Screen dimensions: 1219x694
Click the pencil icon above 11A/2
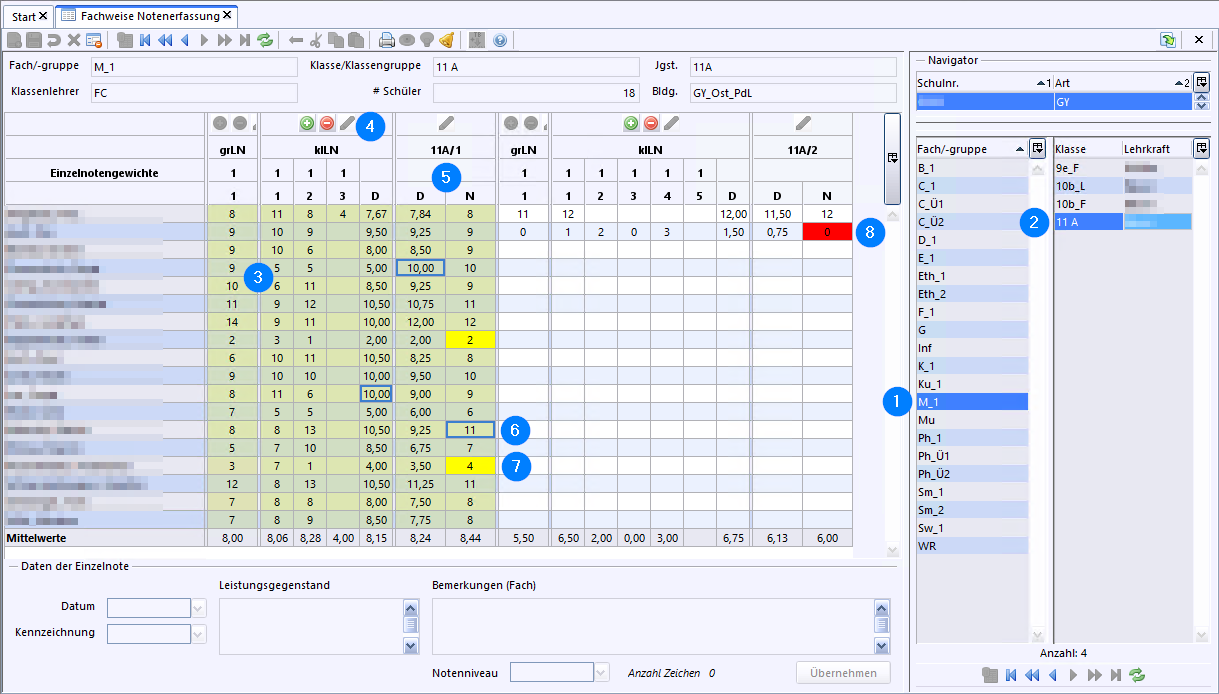pos(802,124)
